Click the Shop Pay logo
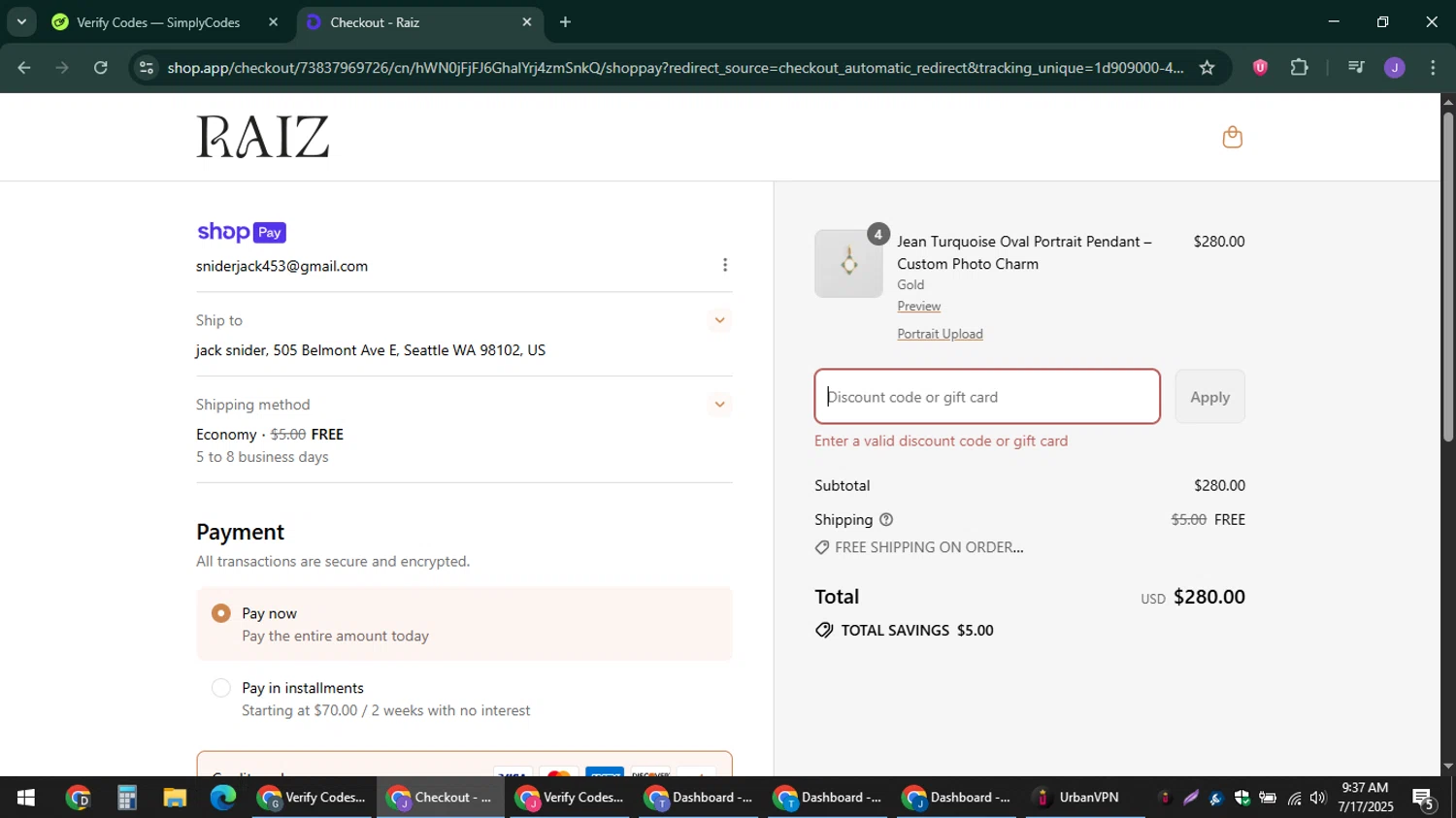Image resolution: width=1456 pixels, height=818 pixels. click(x=241, y=232)
